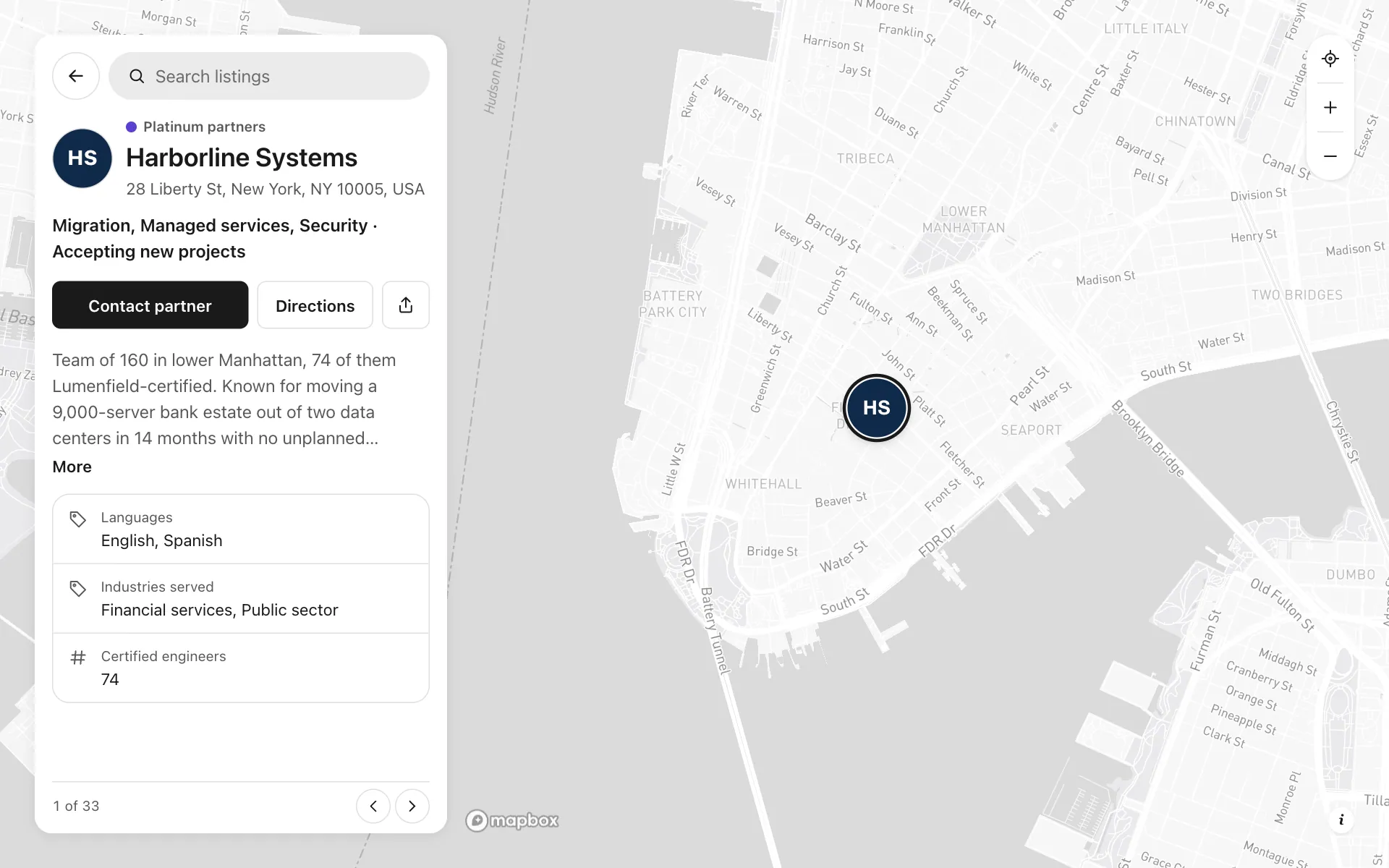Select the Platinum partners label
Viewport: 1389px width, 868px height.
pyautogui.click(x=204, y=127)
